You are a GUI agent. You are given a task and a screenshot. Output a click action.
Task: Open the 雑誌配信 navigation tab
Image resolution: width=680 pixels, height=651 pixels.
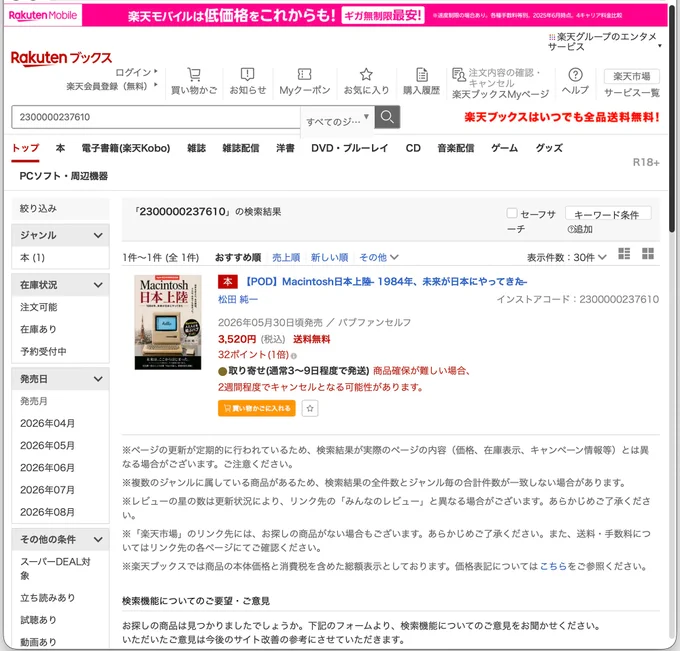pyautogui.click(x=241, y=148)
